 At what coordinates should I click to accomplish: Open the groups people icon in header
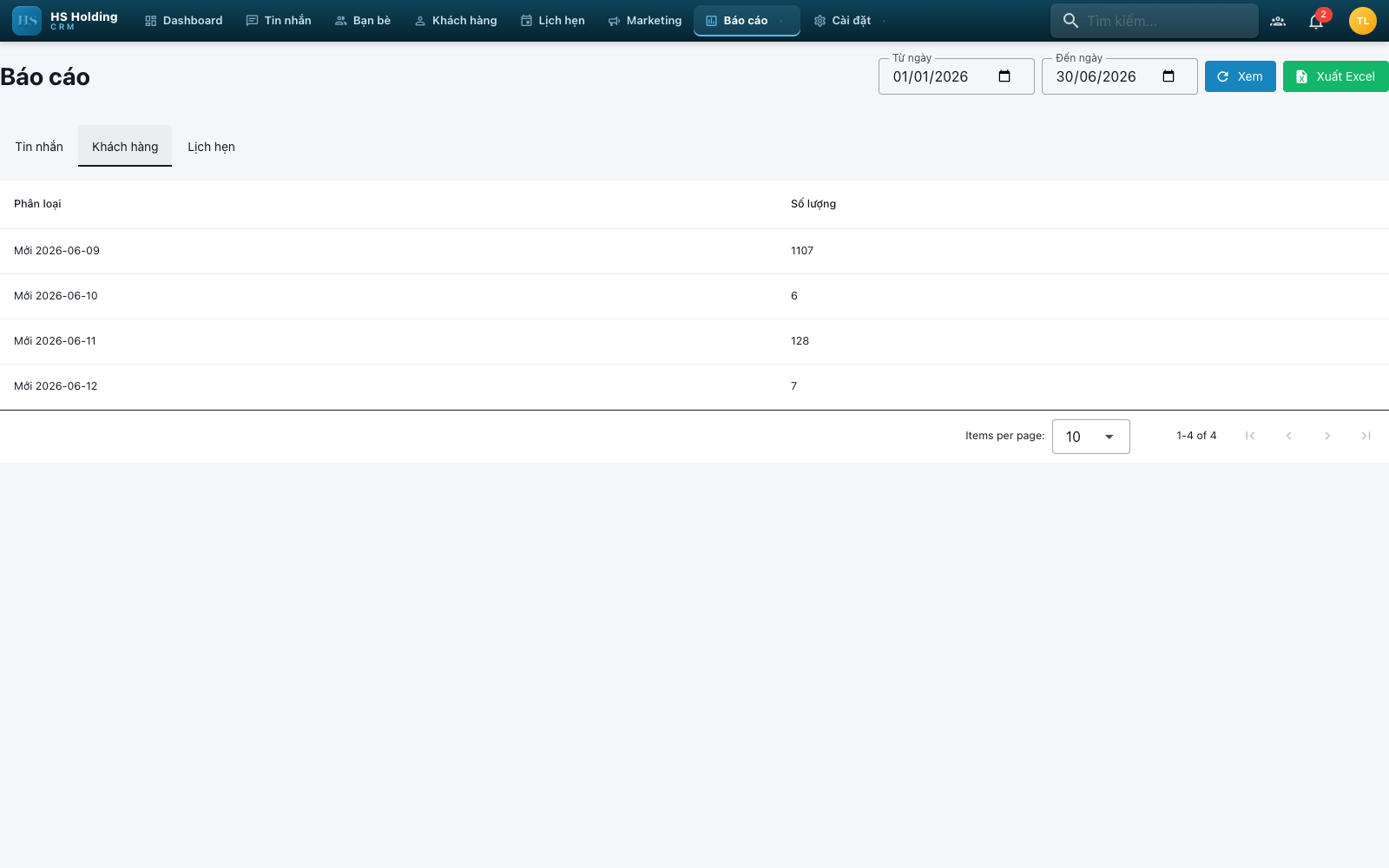[1278, 21]
